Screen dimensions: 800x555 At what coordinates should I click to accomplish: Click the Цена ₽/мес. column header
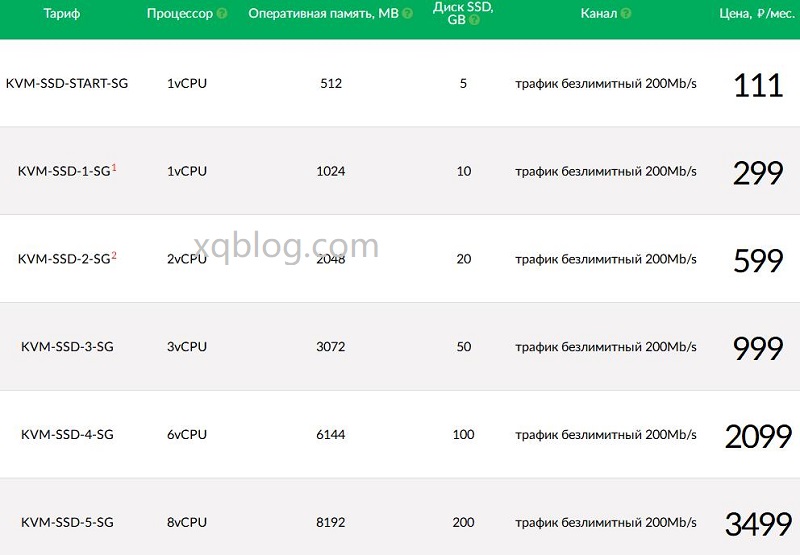(x=757, y=14)
